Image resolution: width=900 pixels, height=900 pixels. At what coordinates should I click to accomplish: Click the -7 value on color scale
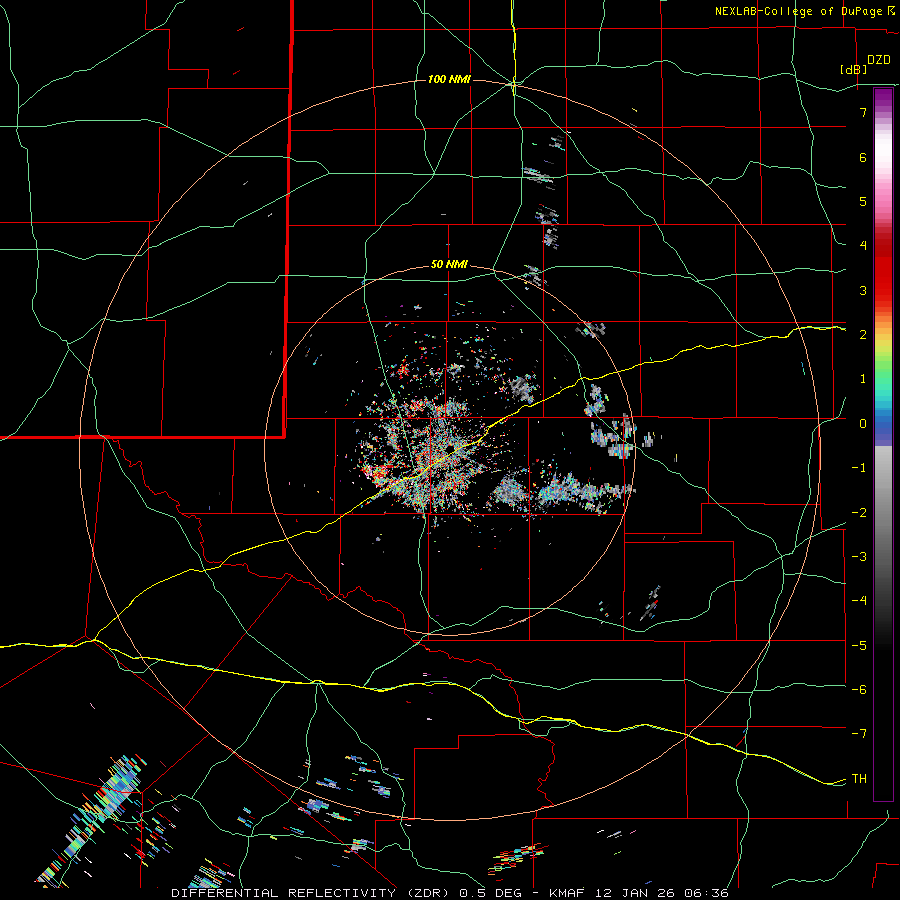(859, 734)
